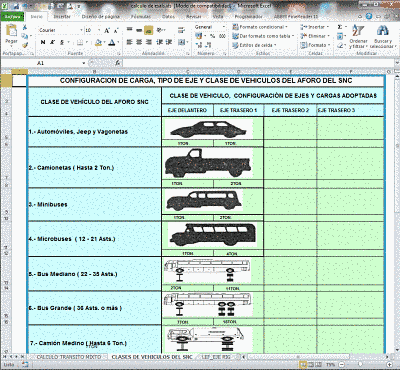Zoom in with the plus button
The image size is (400, 370).
coord(390,365)
